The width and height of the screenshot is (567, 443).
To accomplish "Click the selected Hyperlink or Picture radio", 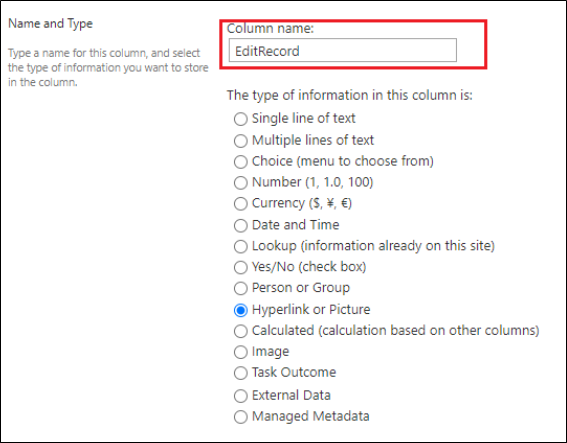I will point(240,310).
